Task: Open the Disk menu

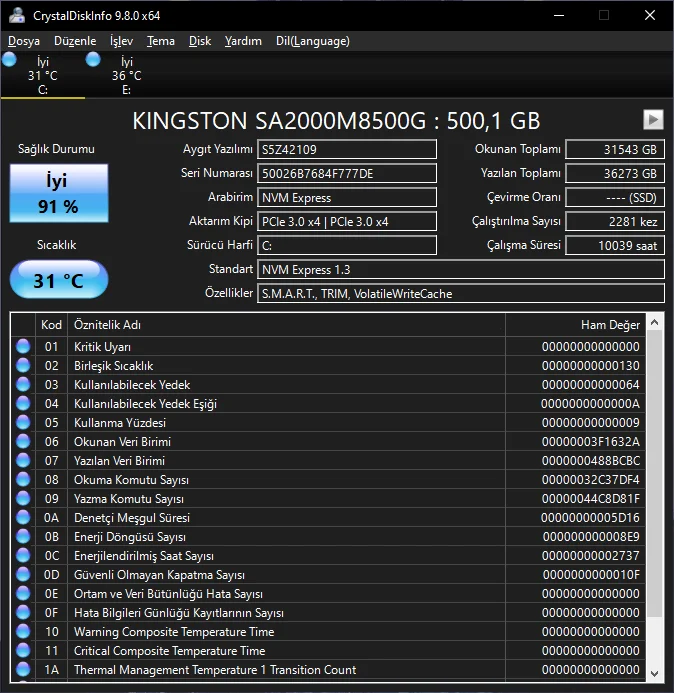Action: (x=200, y=41)
